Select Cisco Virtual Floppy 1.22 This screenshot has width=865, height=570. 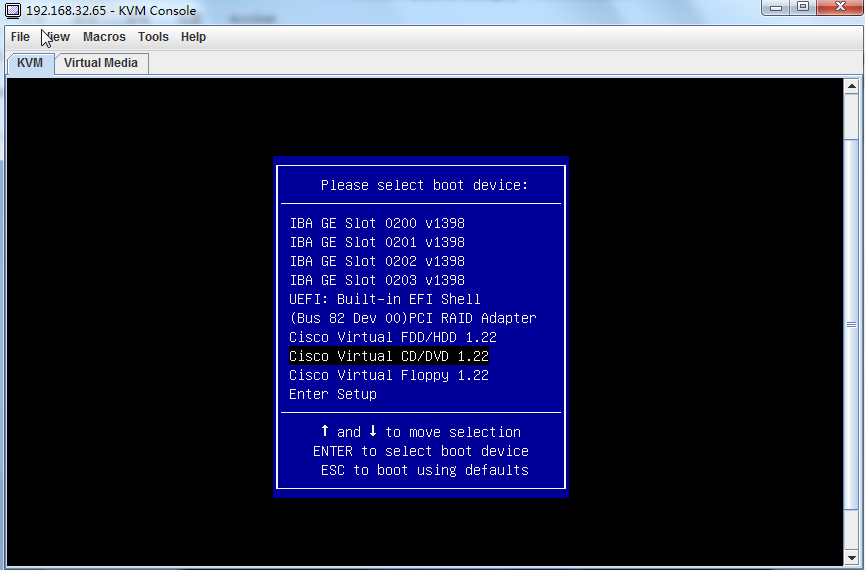pos(389,375)
